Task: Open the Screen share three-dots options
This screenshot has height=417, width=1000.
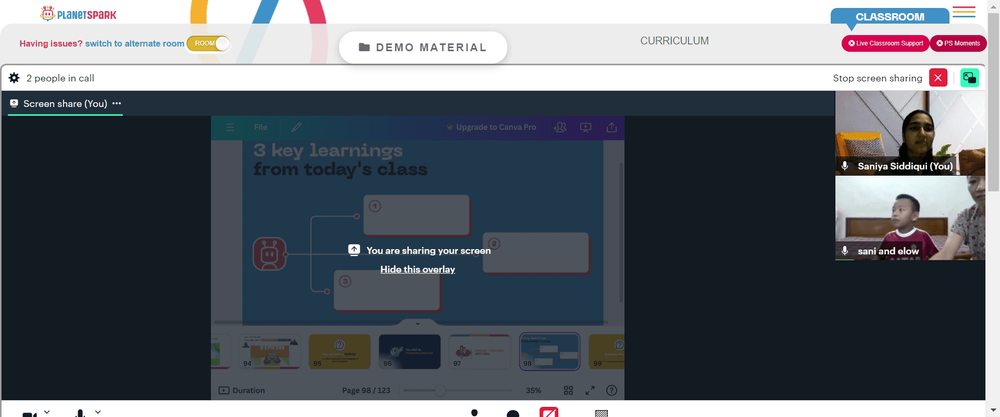Action: click(x=117, y=103)
